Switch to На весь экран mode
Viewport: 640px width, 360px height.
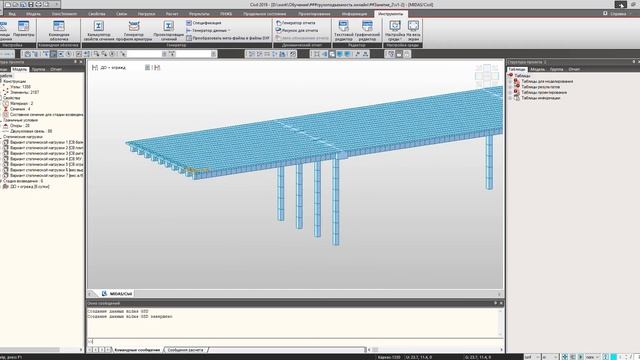pyautogui.click(x=413, y=31)
